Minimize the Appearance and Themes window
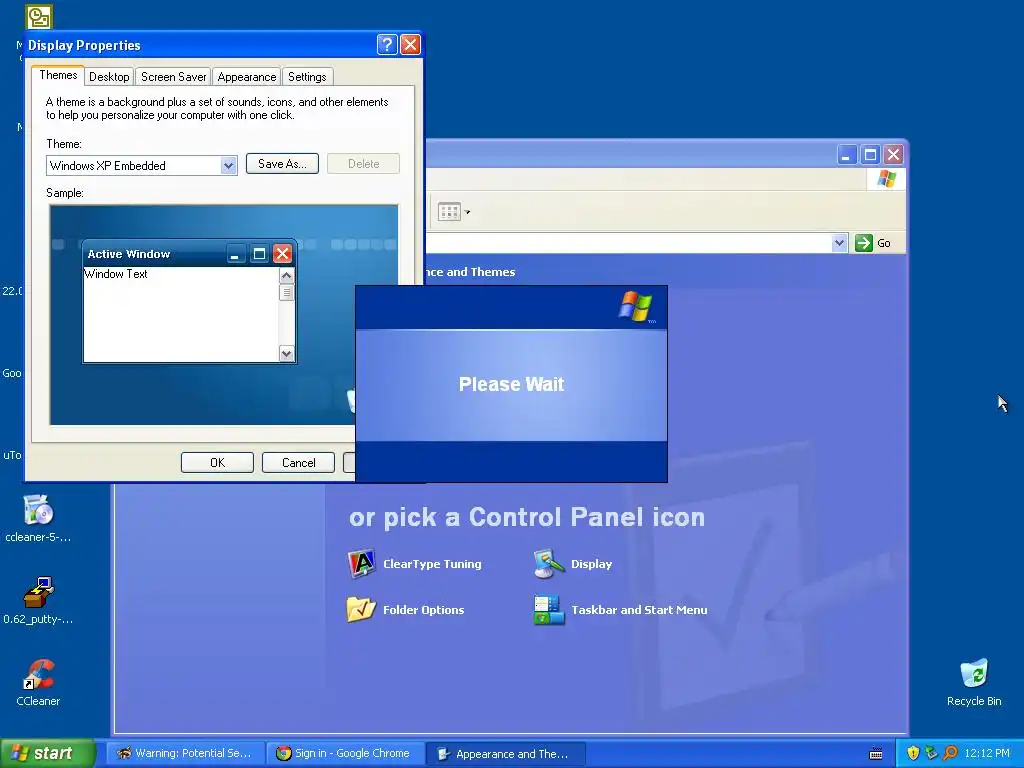This screenshot has height=768, width=1024. (847, 155)
